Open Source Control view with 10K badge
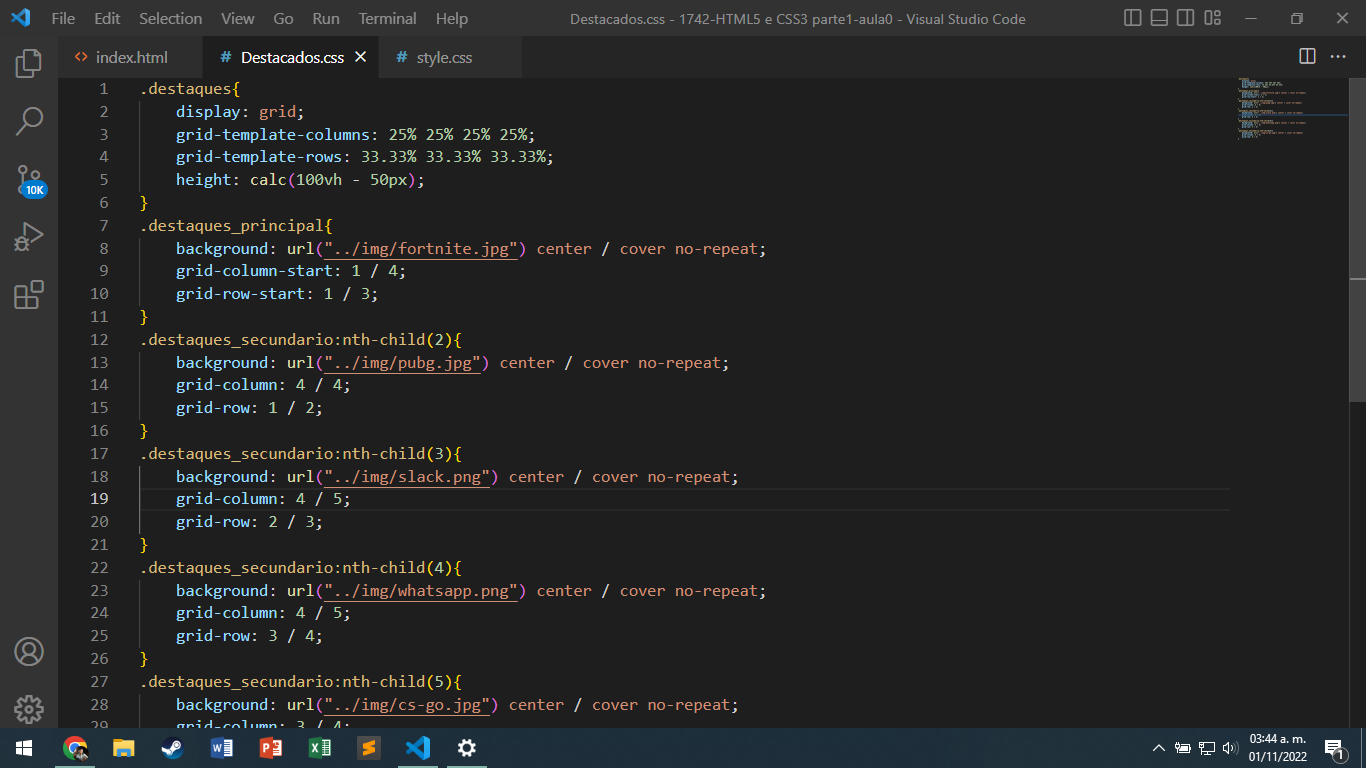1366x768 pixels. 30,181
